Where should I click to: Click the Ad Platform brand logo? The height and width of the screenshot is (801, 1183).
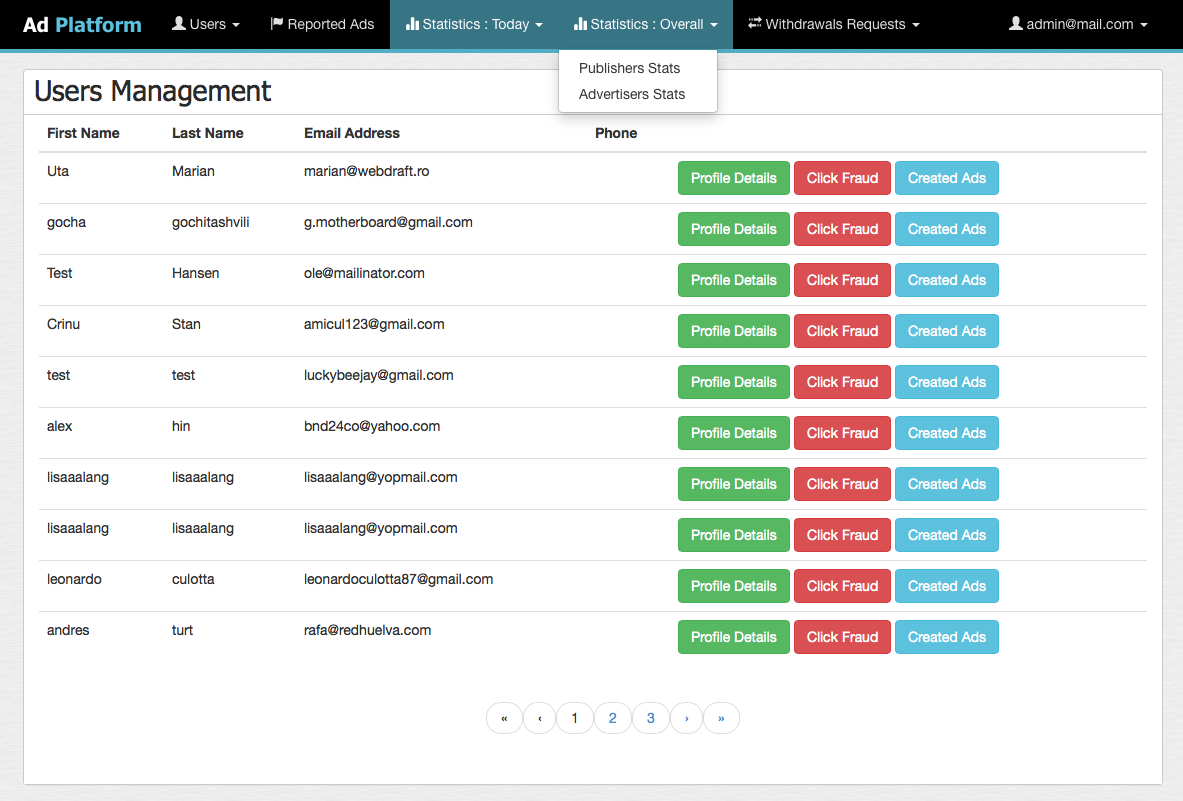pyautogui.click(x=82, y=24)
